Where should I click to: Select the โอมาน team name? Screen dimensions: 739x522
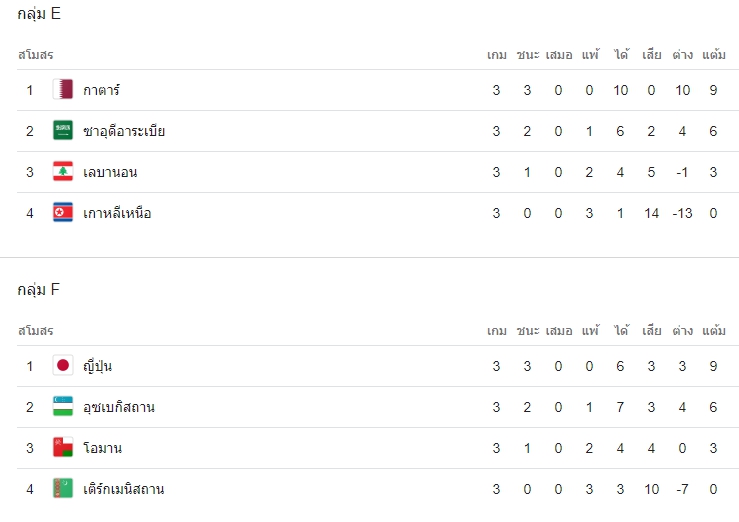coord(102,448)
